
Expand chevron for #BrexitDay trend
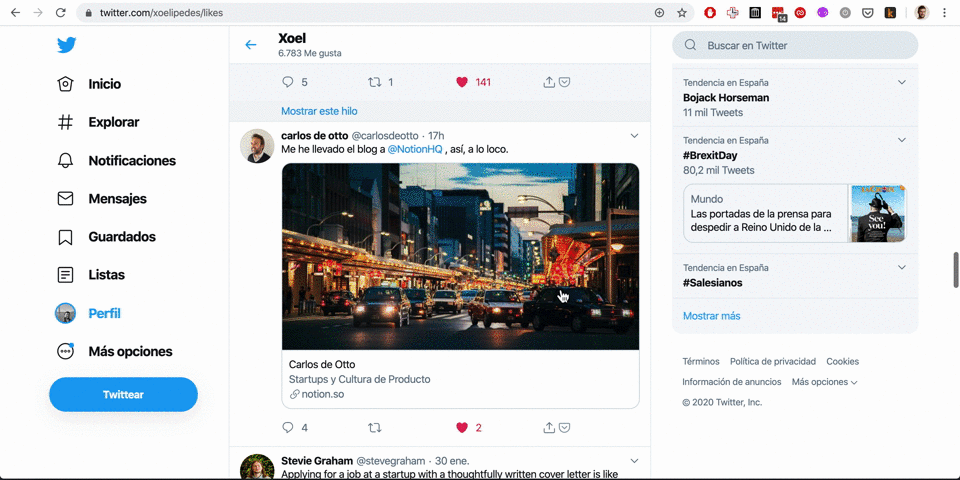tap(901, 140)
